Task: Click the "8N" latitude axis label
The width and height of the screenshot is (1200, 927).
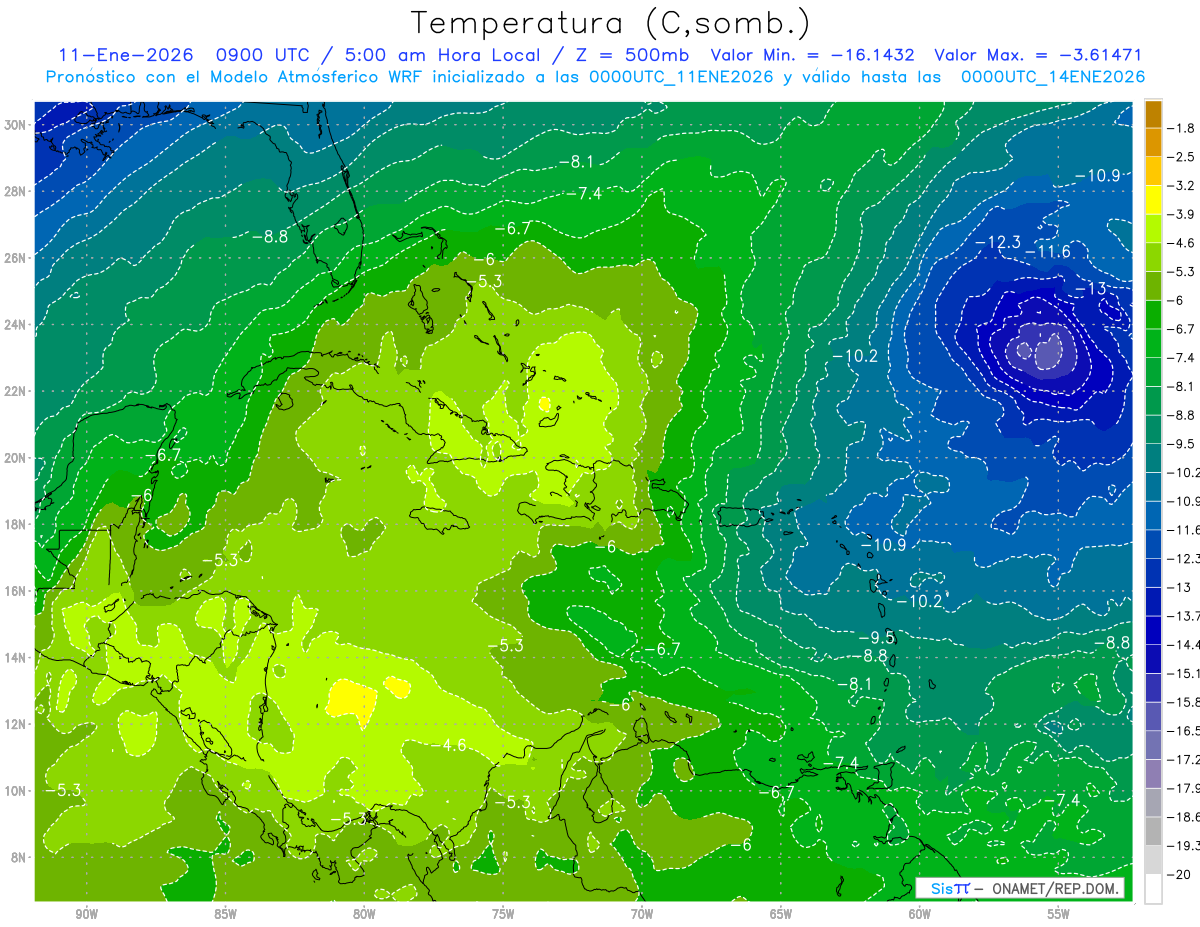Action: [x=17, y=858]
